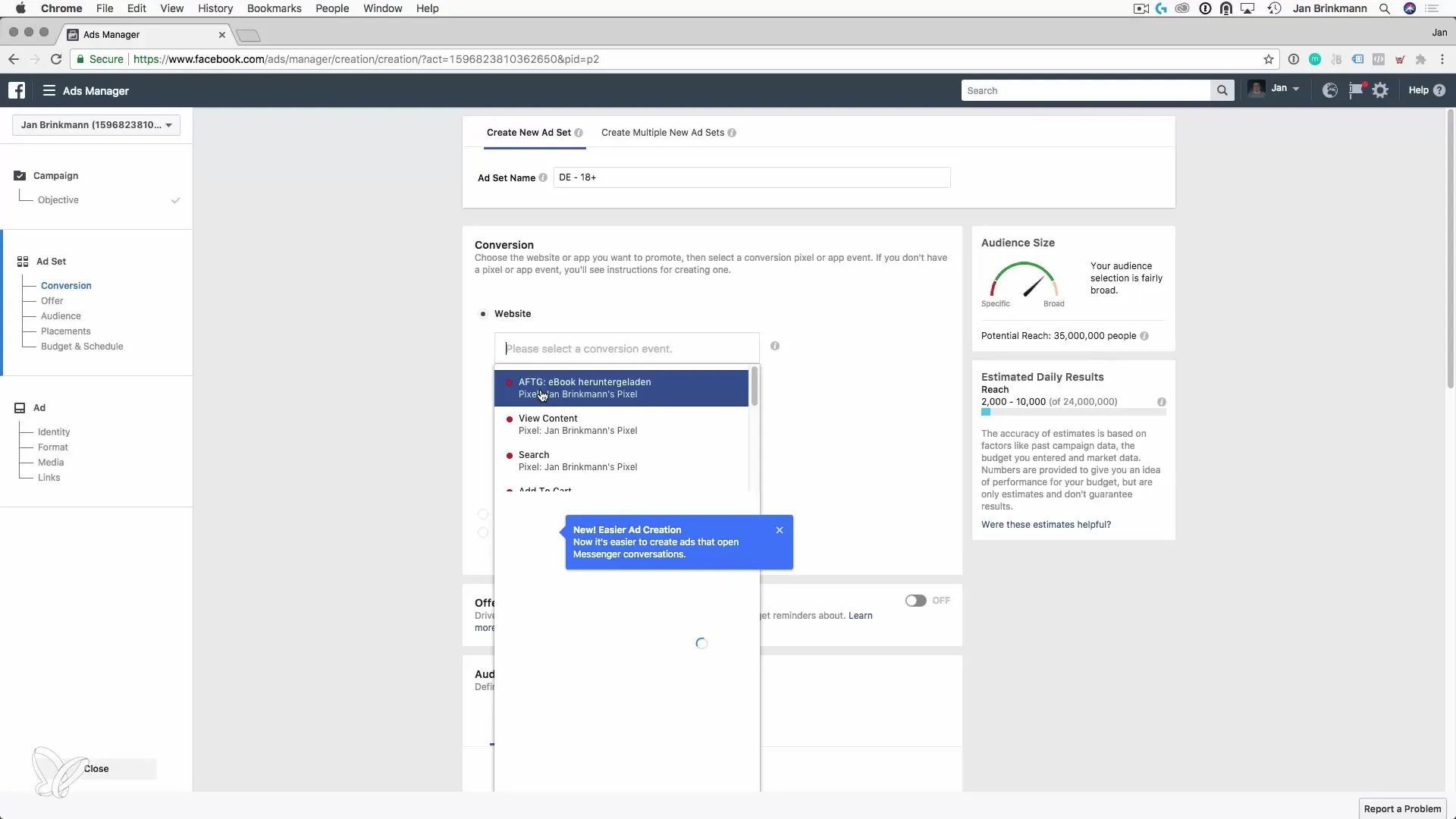Open the People menu
This screenshot has width=1456, height=819.
coord(332,8)
